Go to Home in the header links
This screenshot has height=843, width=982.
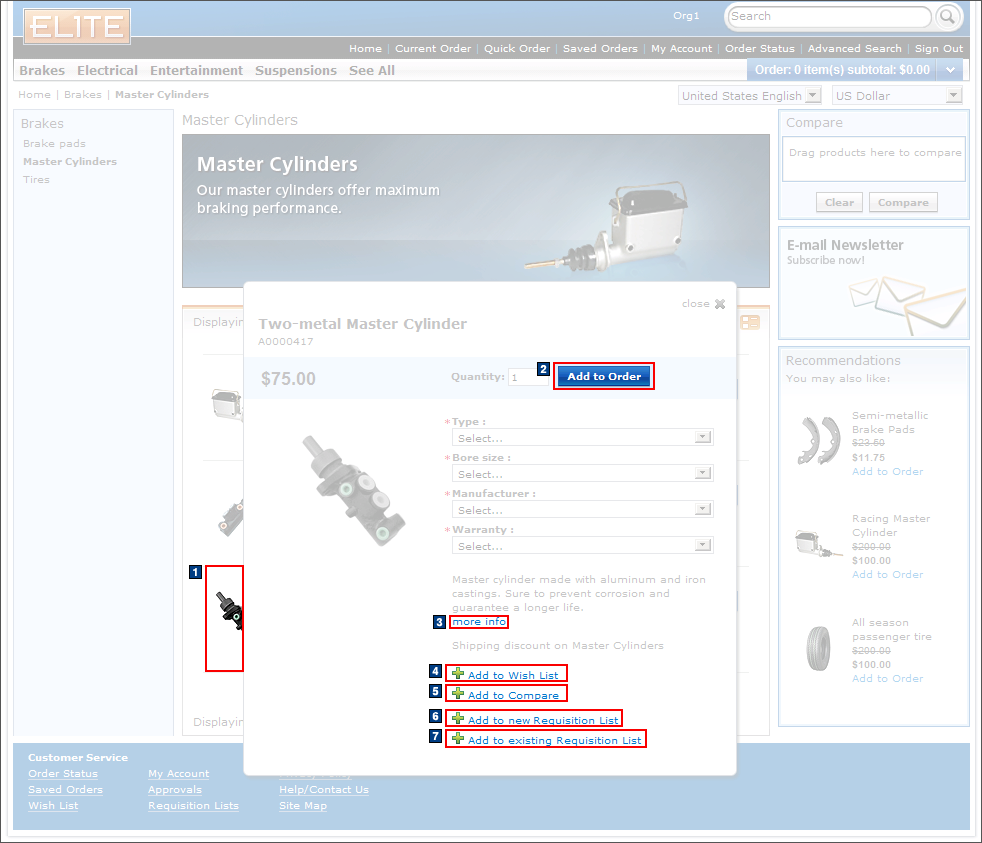point(365,48)
